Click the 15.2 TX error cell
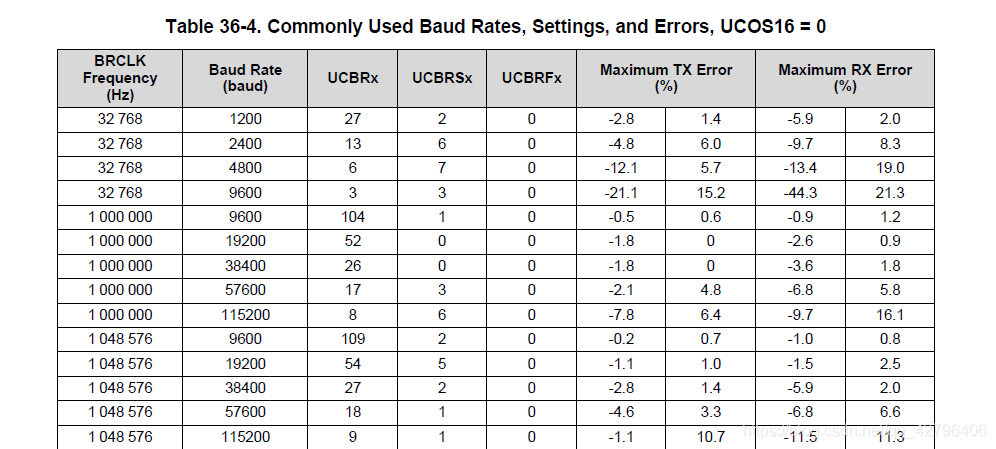This screenshot has width=996, height=449. [x=711, y=192]
